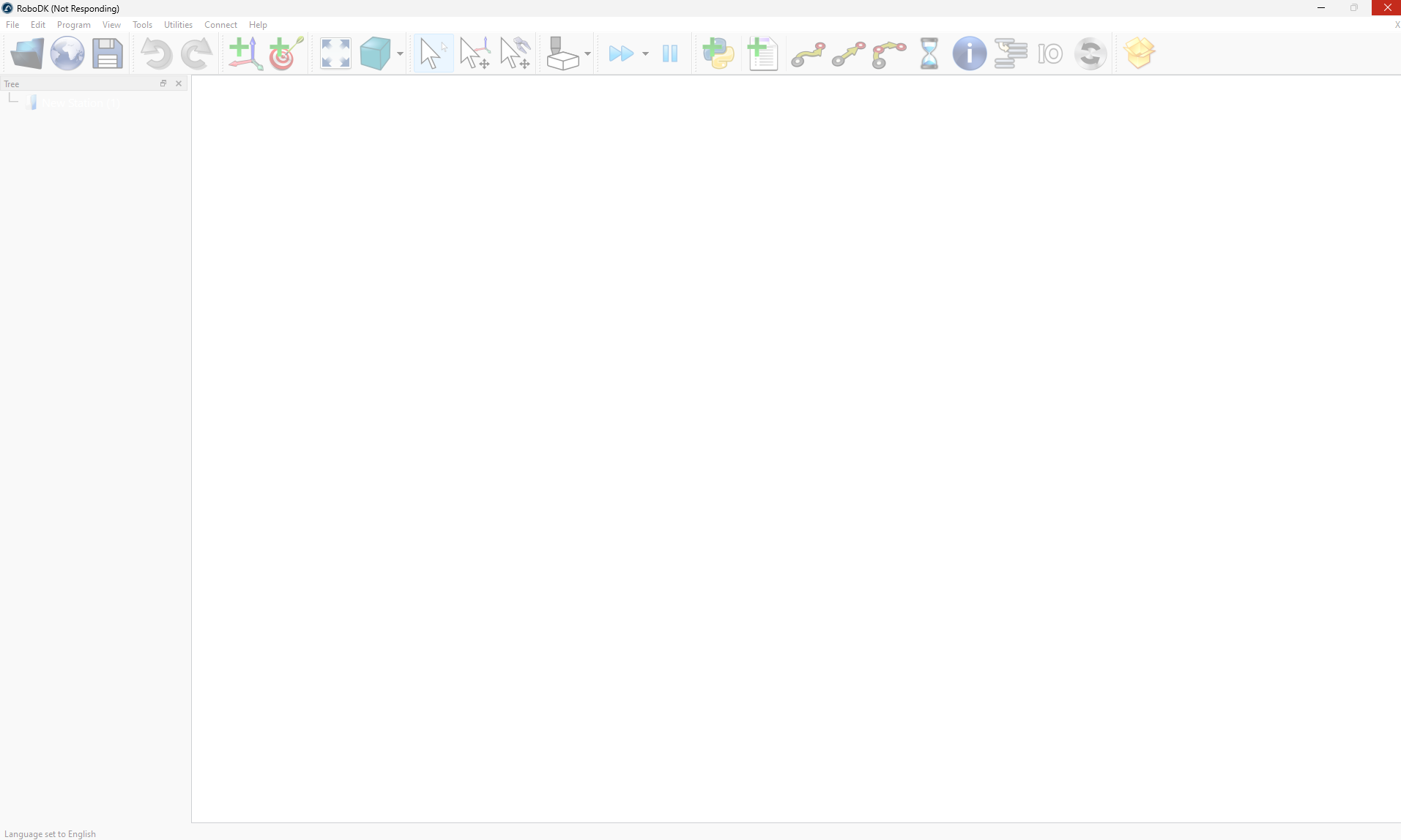Pause the simulation
Viewport: 1401px width, 840px height.
670,53
